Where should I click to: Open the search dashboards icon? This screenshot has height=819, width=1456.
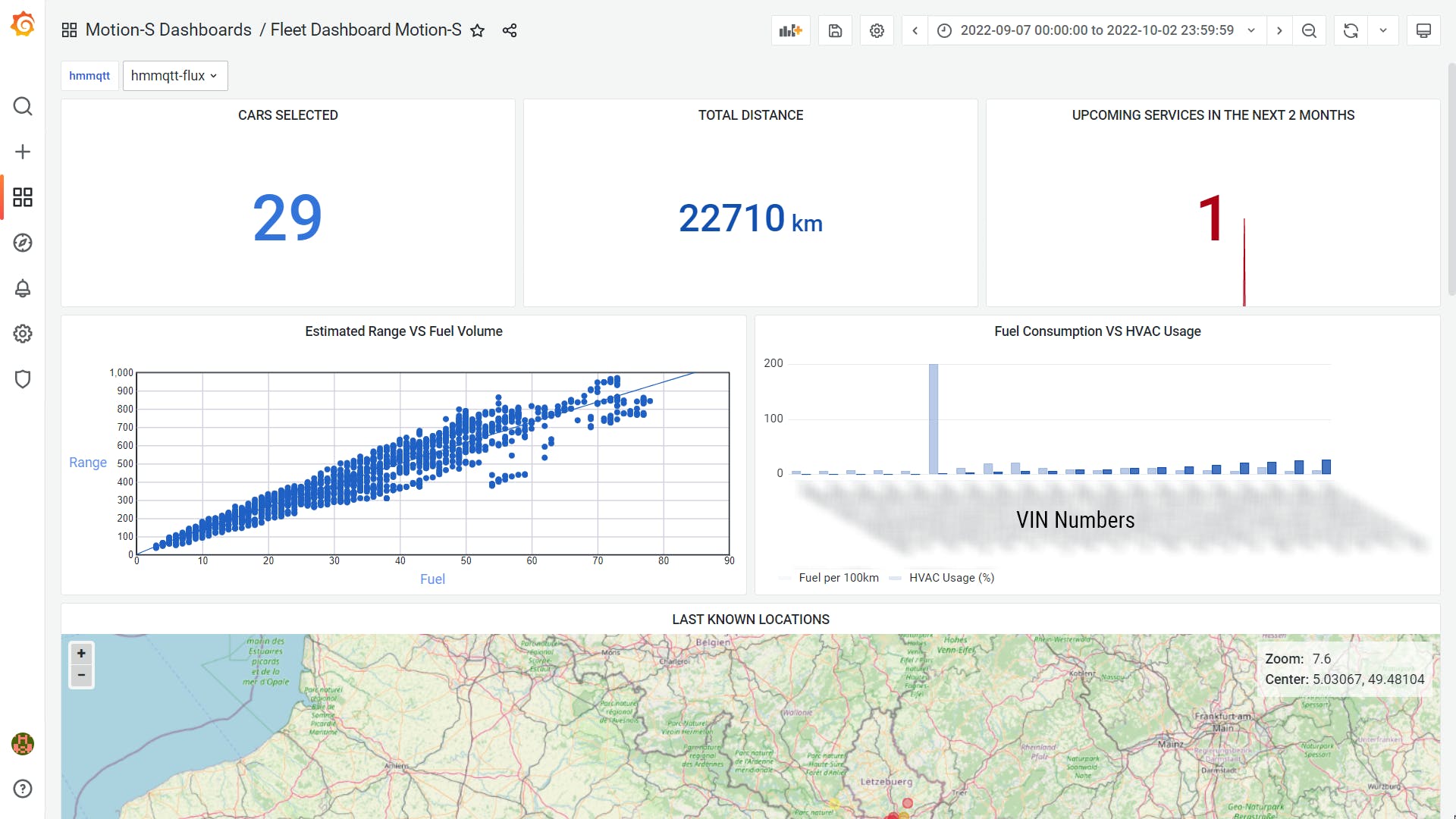[x=23, y=106]
